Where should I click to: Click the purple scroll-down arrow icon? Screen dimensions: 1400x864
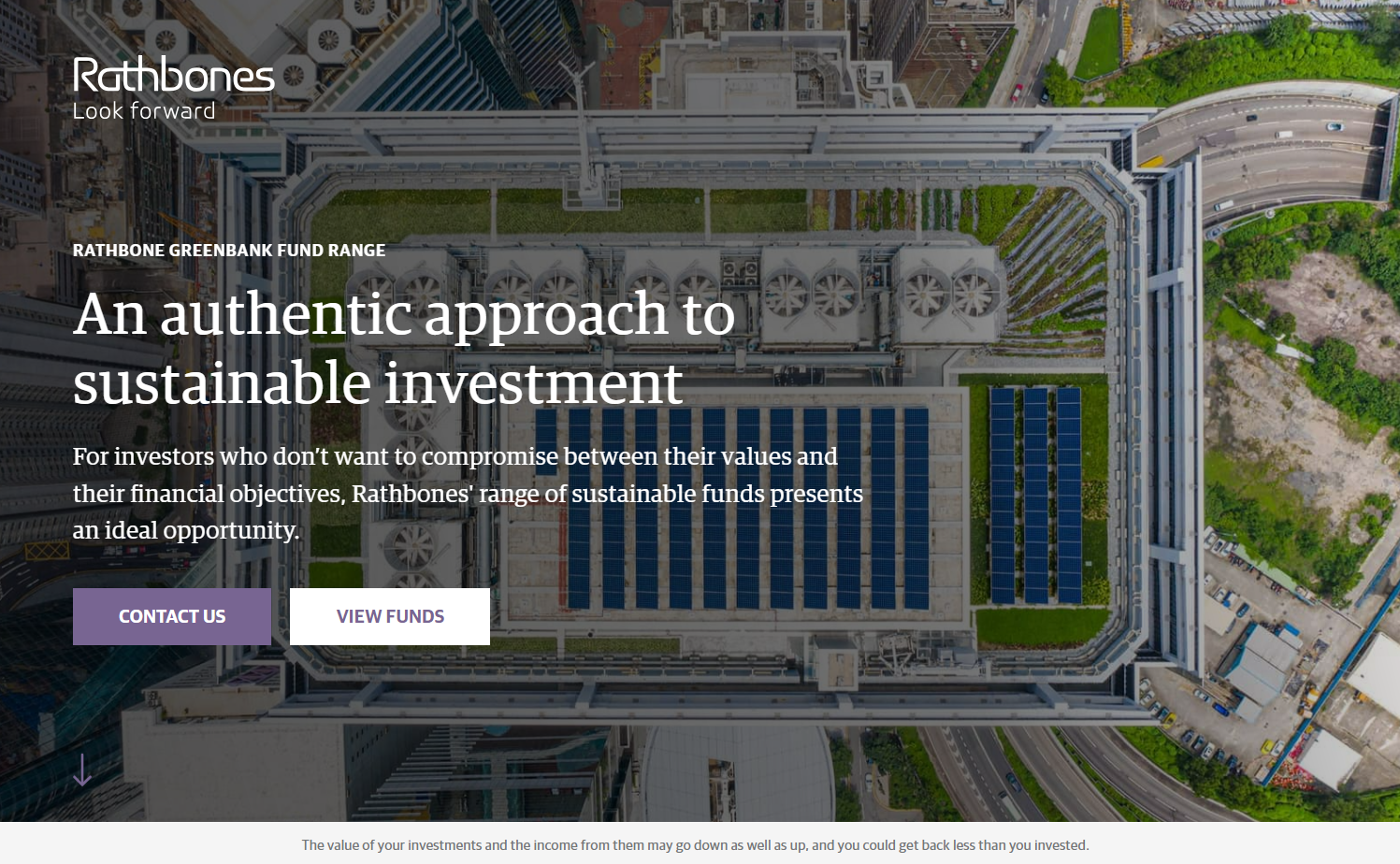pyautogui.click(x=82, y=770)
